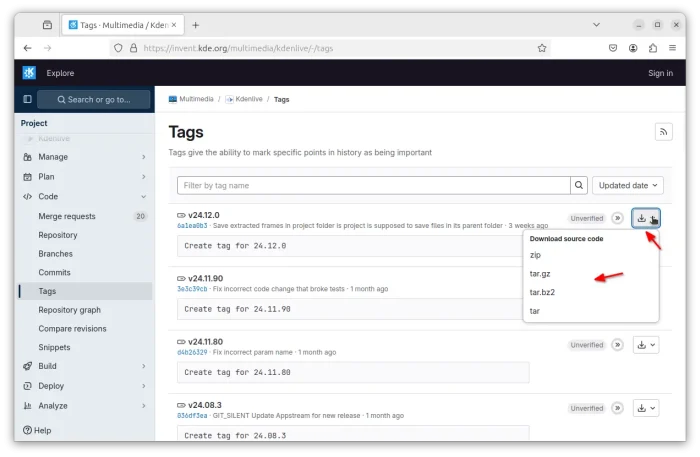
Task: Expand the Manage sidebar section
Action: click(143, 157)
